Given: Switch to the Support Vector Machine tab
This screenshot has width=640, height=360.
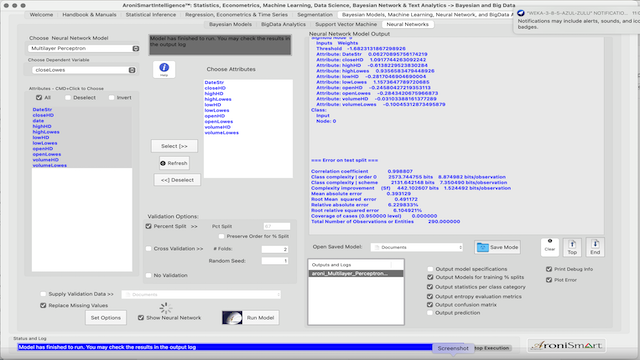Looking at the screenshot, I should 346,24.
